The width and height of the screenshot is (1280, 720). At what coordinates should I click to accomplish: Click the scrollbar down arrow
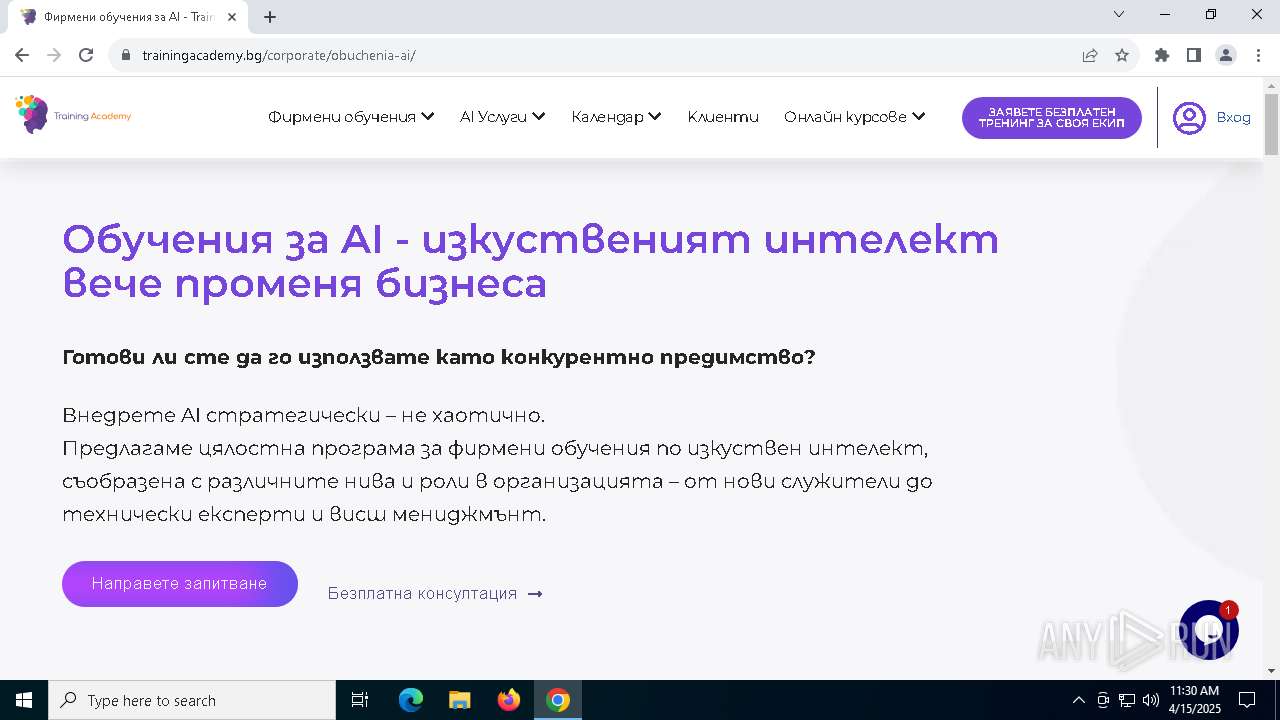pyautogui.click(x=1271, y=671)
